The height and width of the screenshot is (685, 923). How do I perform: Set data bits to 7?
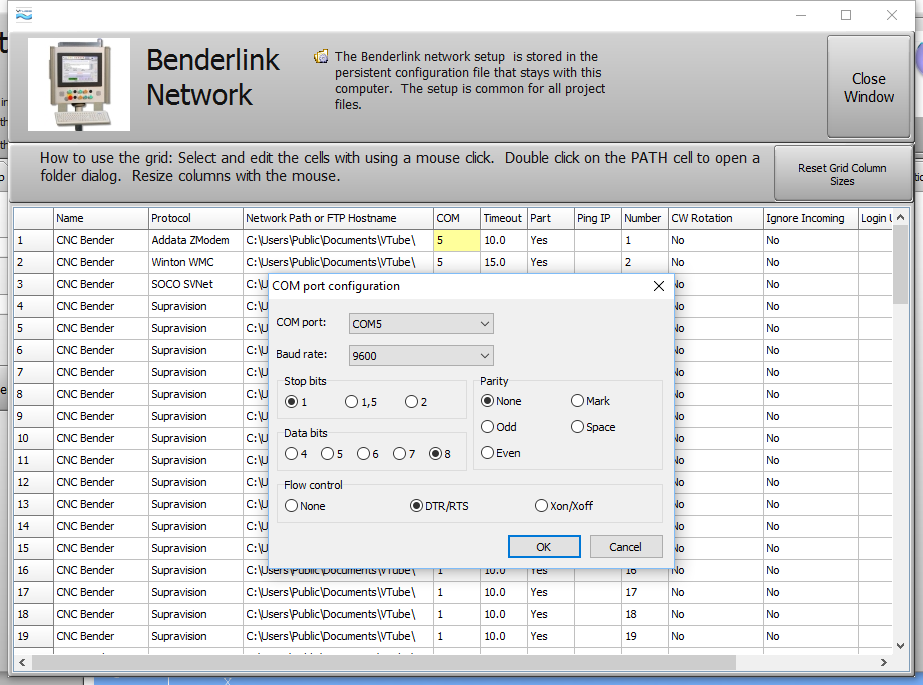tap(399, 454)
